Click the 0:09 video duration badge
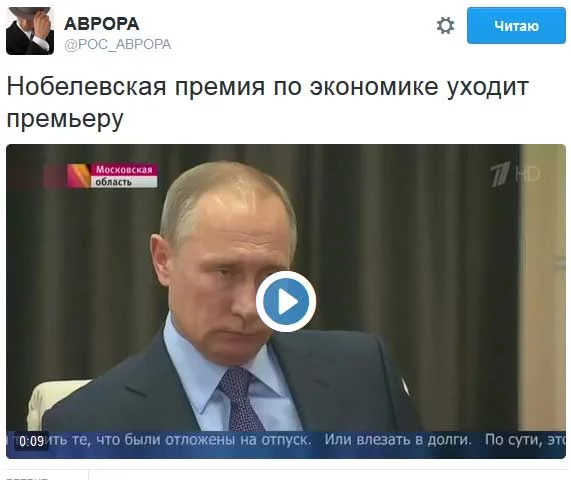The image size is (571, 480). tap(32, 441)
